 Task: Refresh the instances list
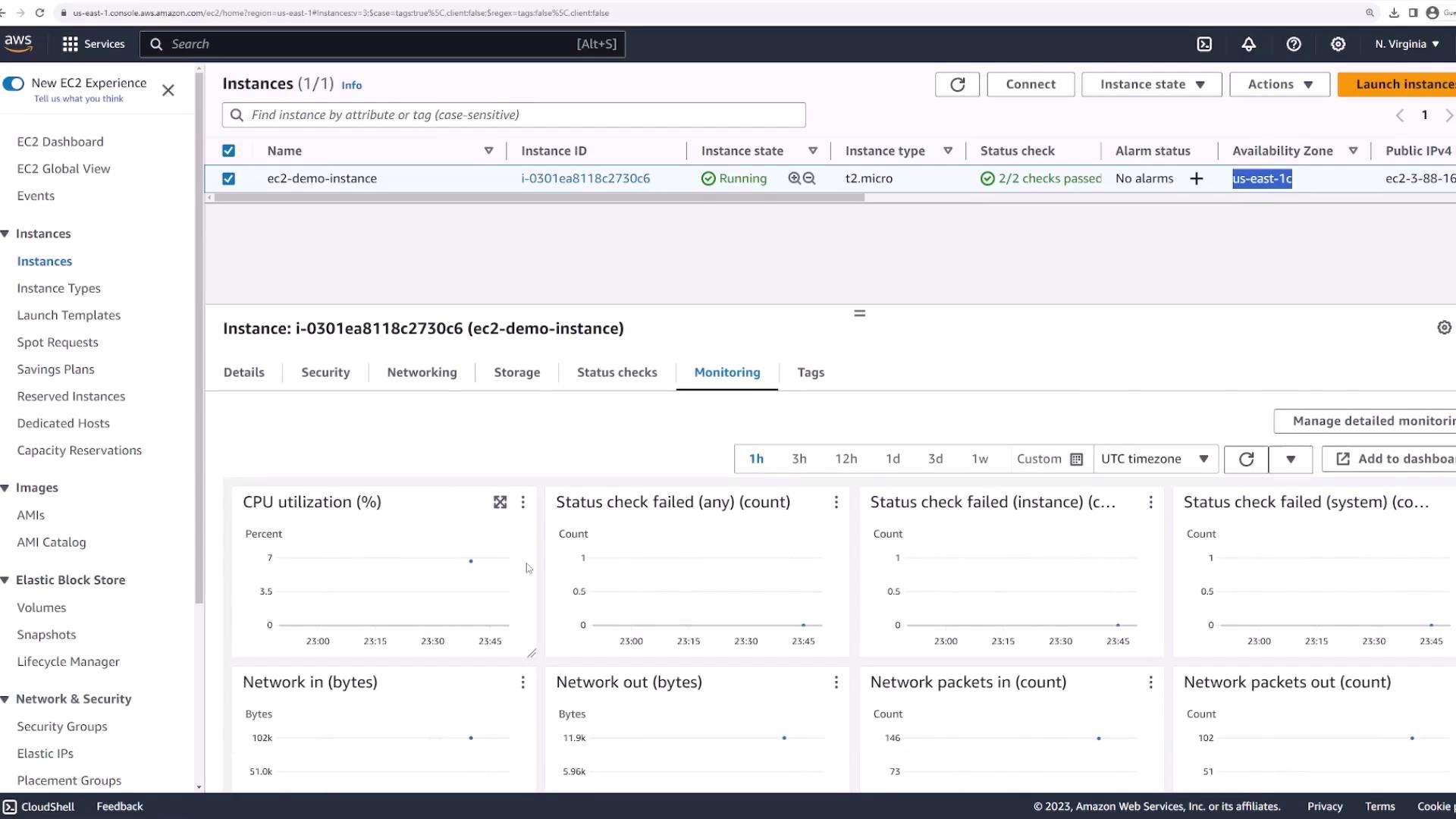tap(957, 84)
